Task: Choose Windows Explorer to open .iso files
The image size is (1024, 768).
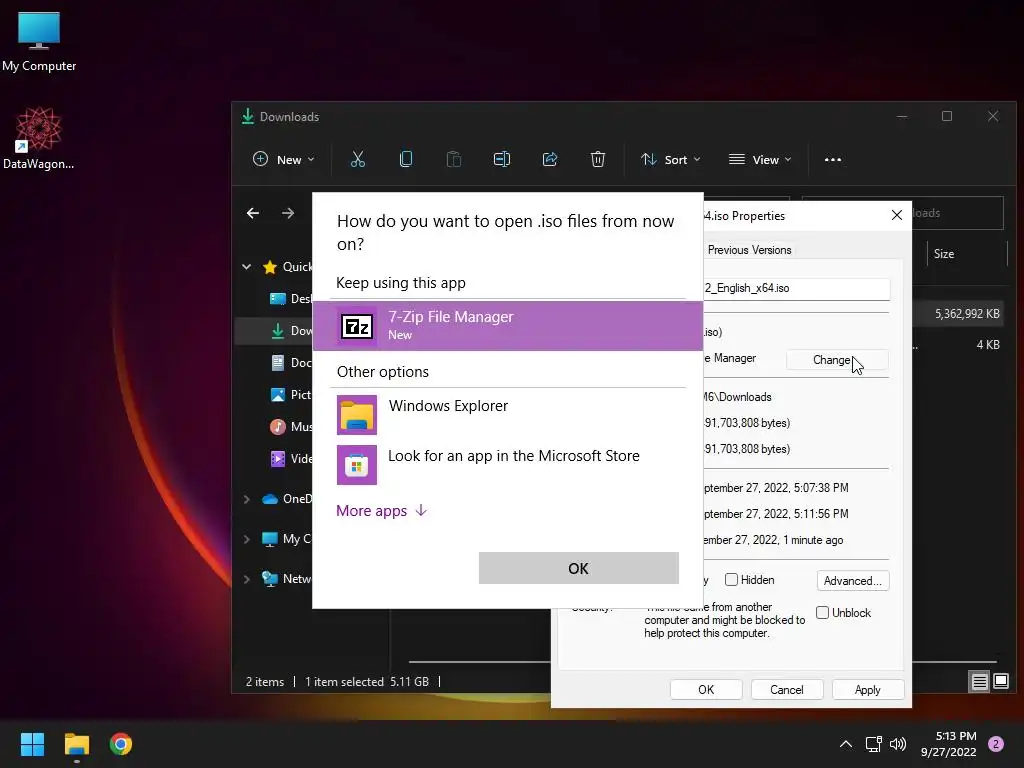Action: point(508,414)
